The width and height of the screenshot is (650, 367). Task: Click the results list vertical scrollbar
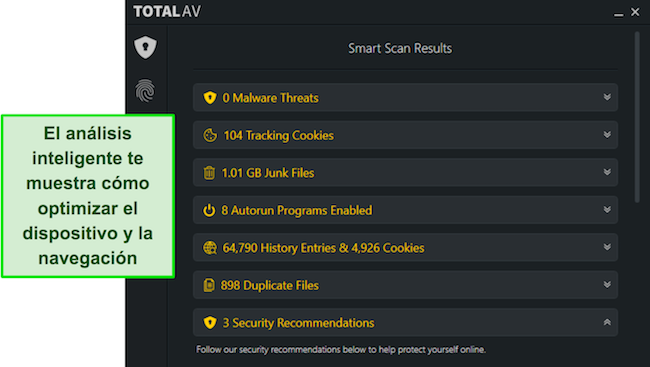(637, 118)
